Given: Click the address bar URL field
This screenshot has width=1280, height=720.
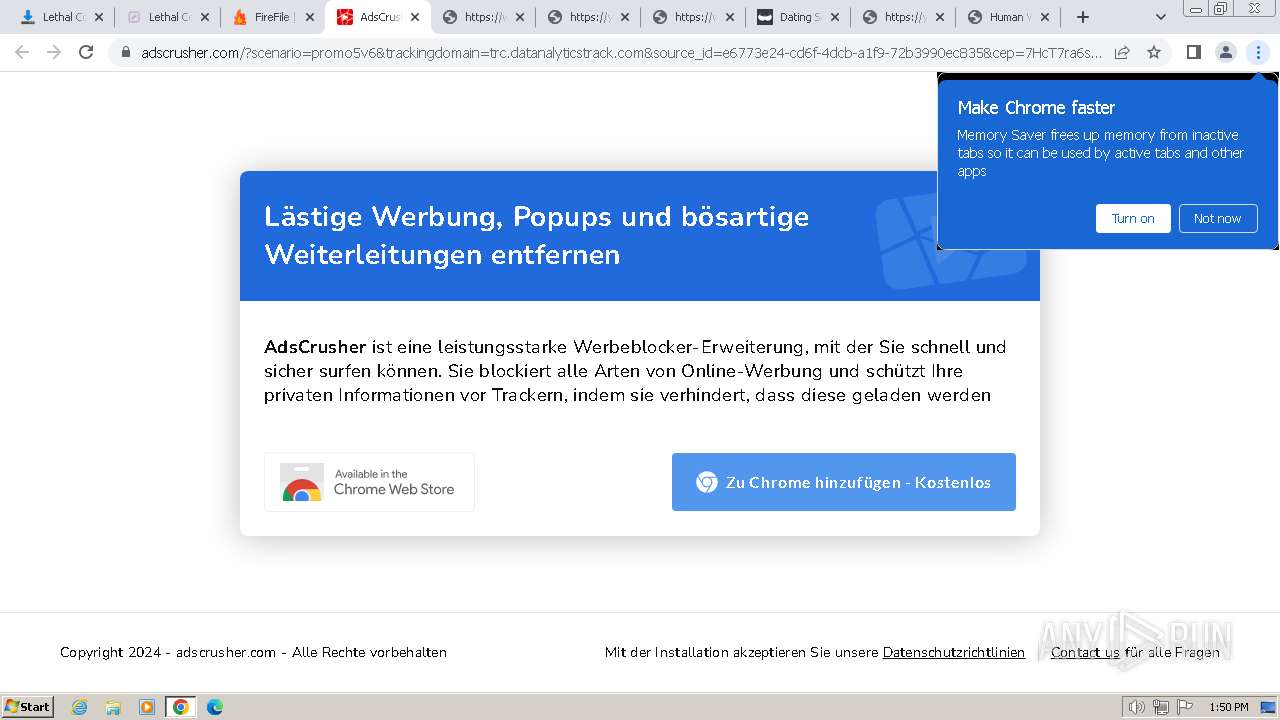Looking at the screenshot, I should pyautogui.click(x=622, y=52).
